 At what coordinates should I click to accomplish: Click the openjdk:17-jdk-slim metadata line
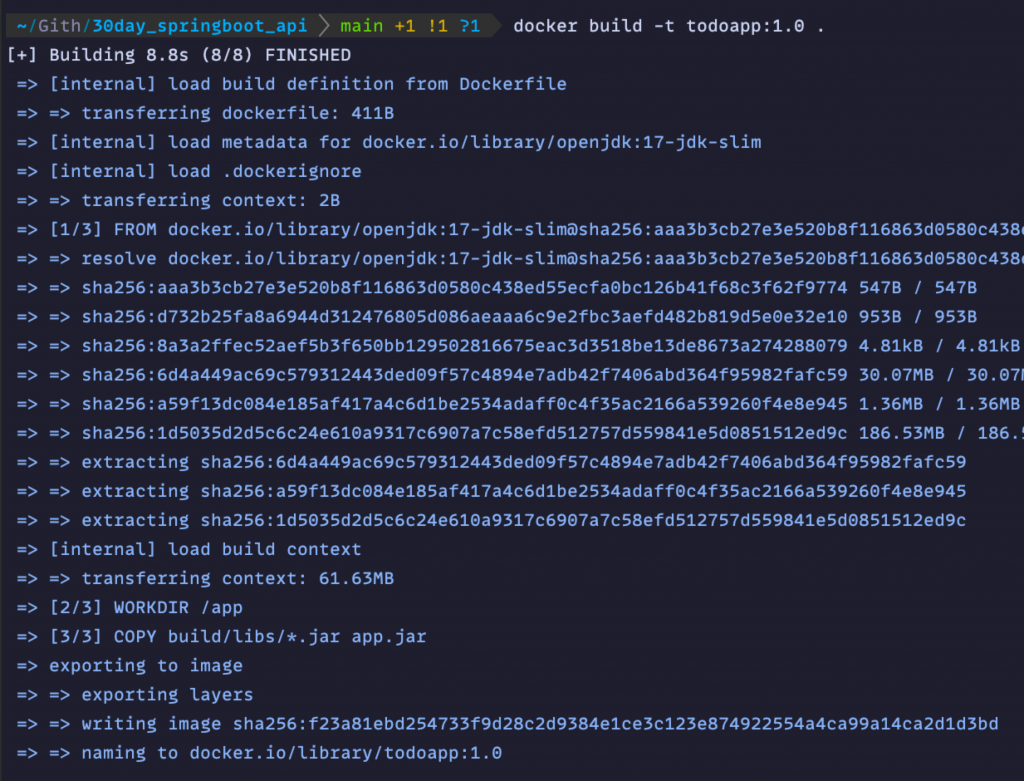pos(405,142)
